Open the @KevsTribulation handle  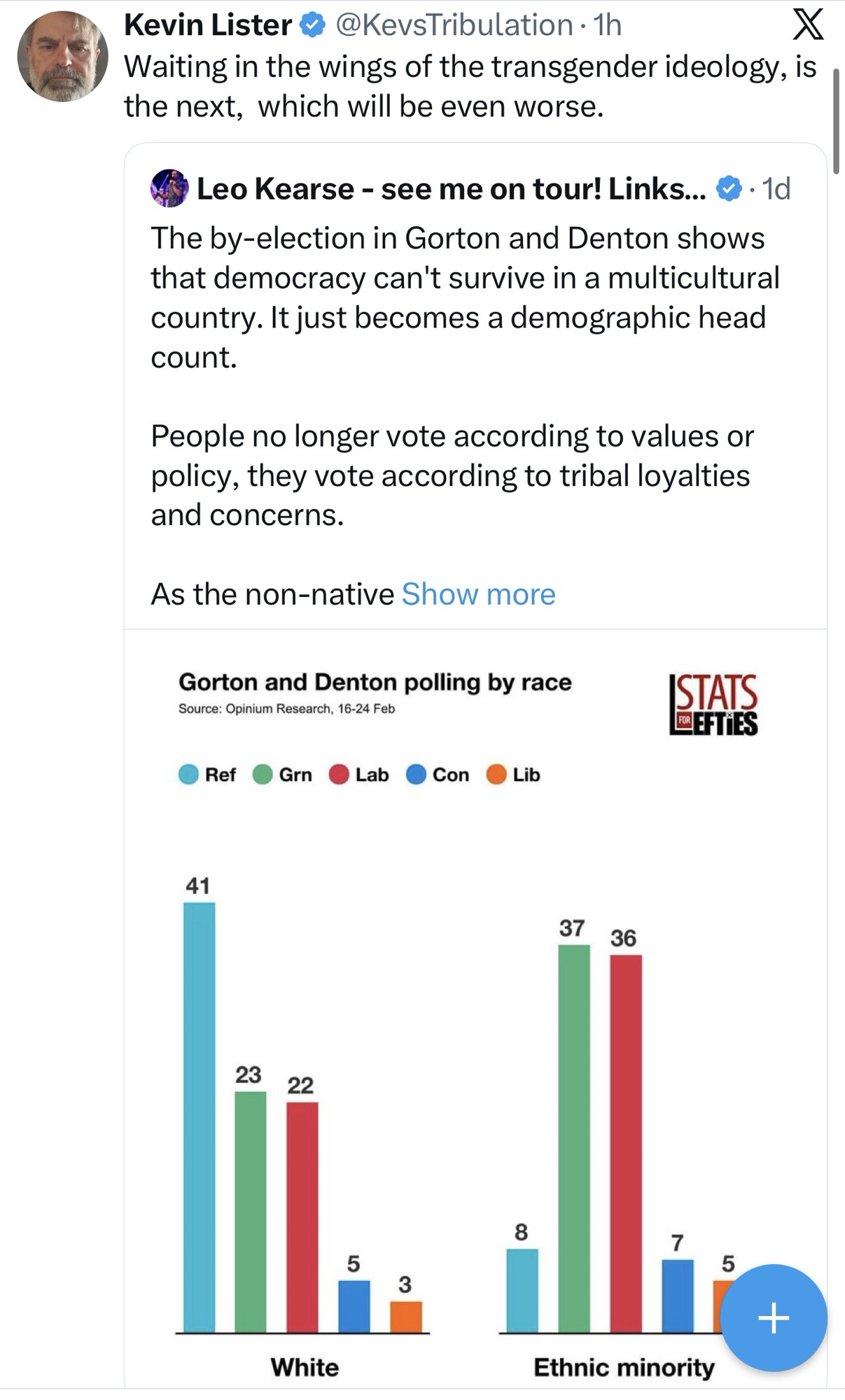(454, 25)
